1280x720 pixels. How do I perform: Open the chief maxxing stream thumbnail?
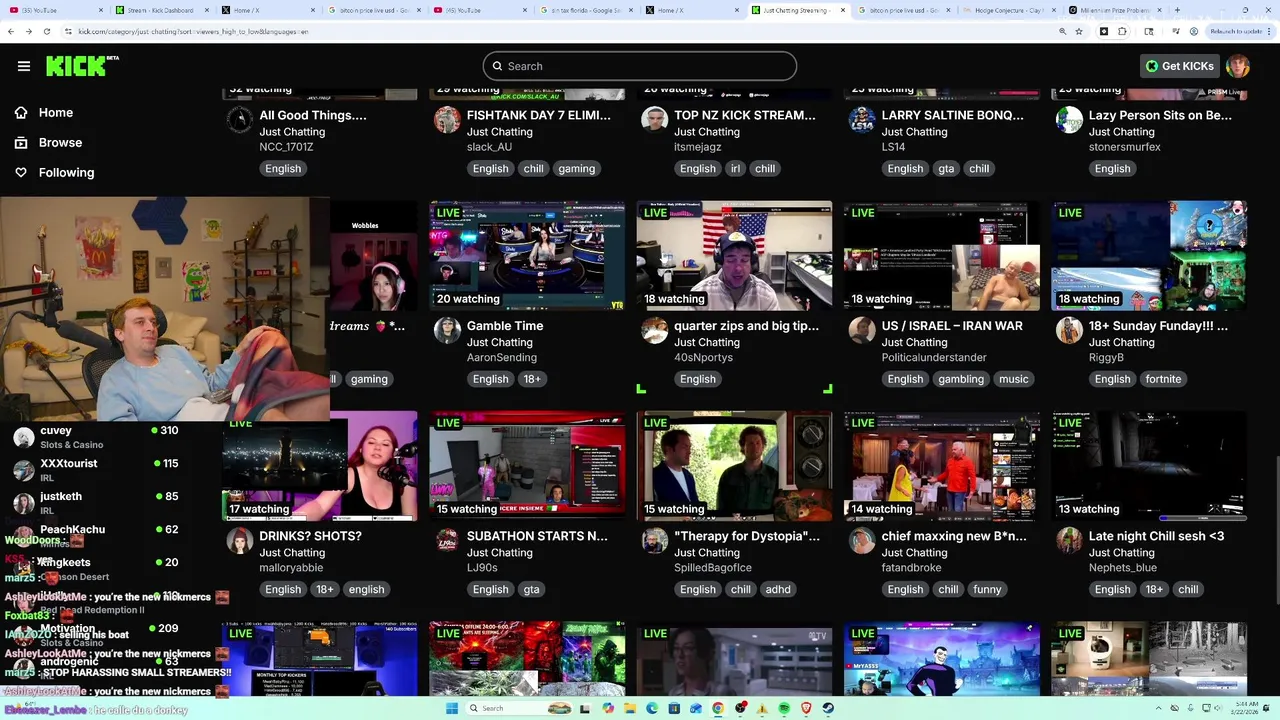click(942, 466)
